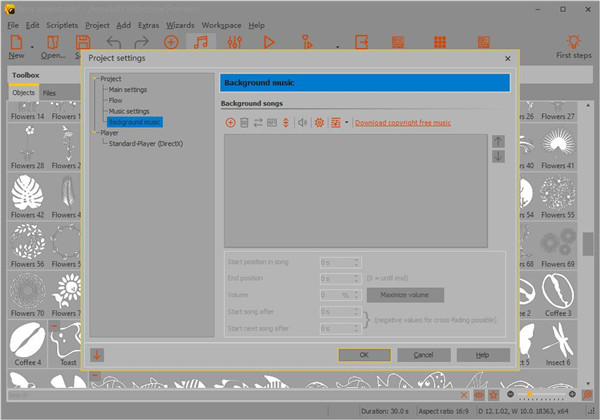The width and height of the screenshot is (600, 420).
Task: Open the Workspace menu
Action: [222, 25]
